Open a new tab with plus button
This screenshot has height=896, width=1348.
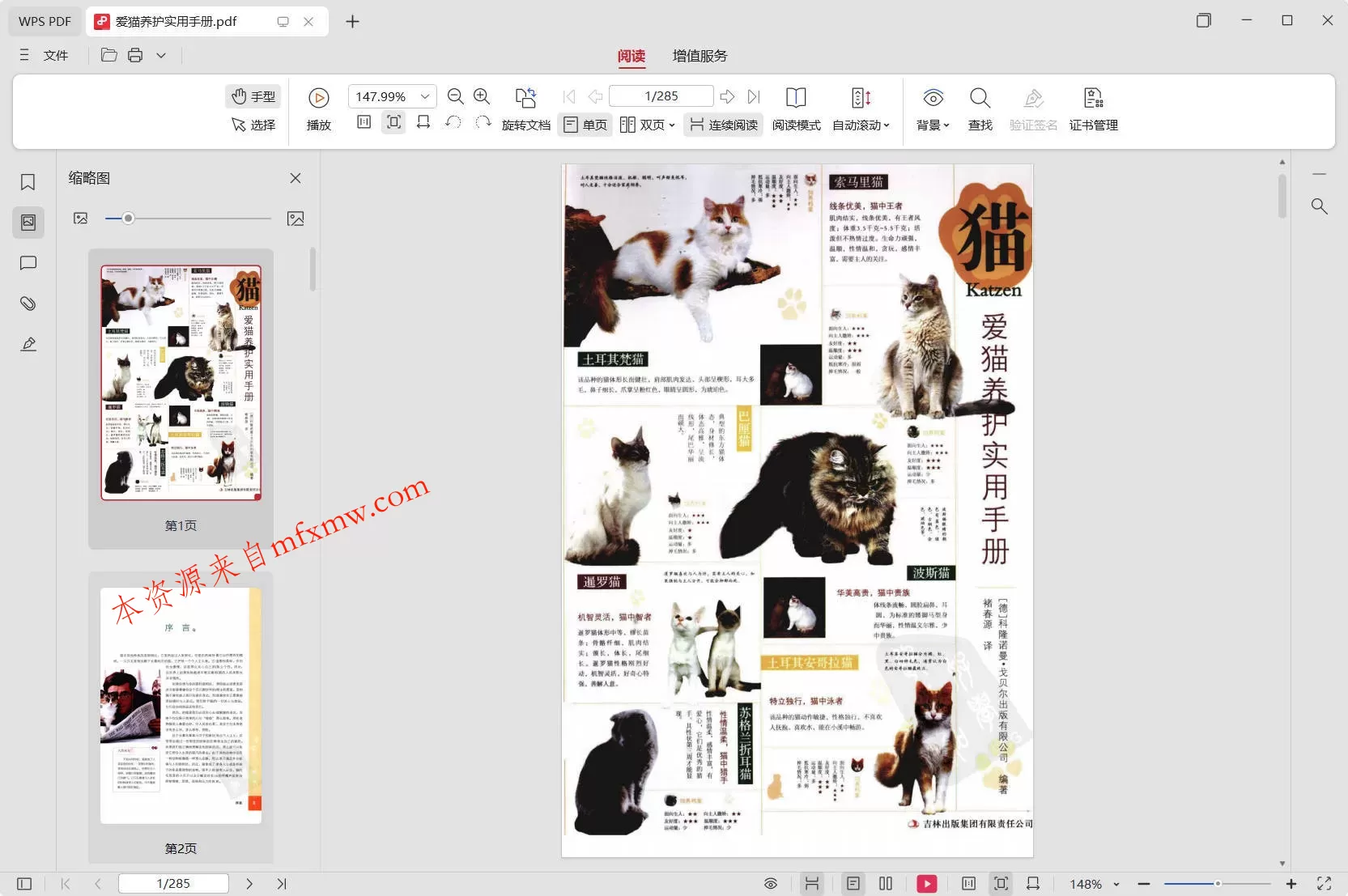352,22
